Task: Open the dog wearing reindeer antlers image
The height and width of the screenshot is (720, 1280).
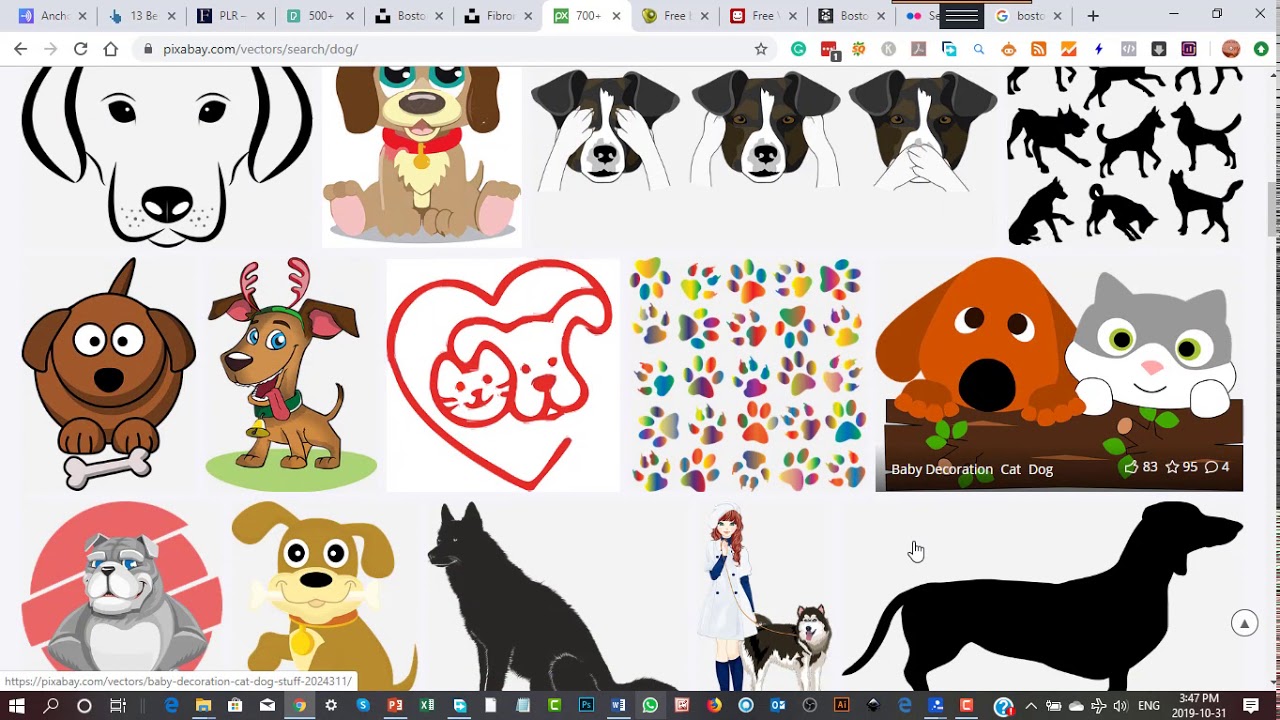Action: coord(291,375)
